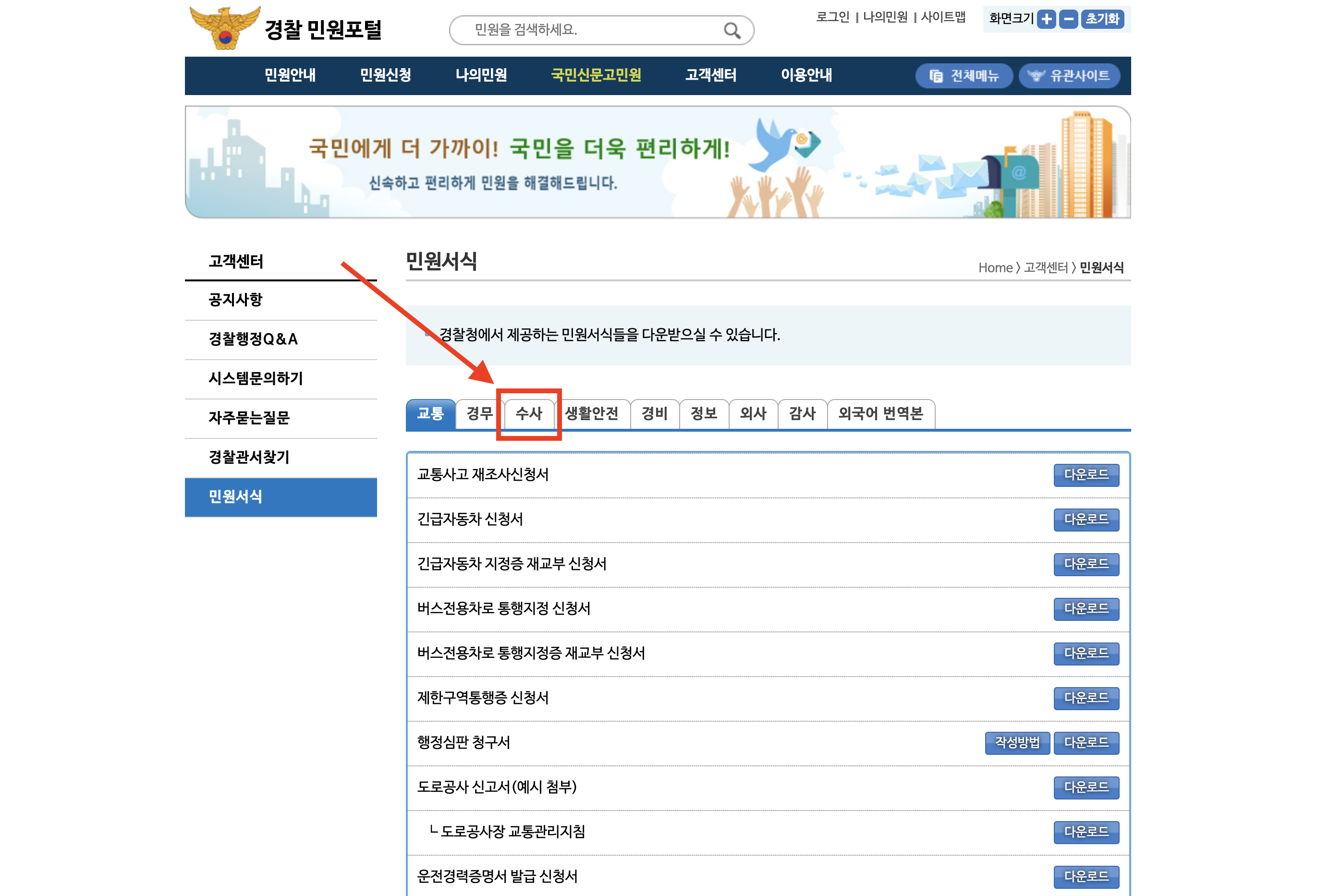Go to 경찰행정Q&A in sidebar
This screenshot has width=1318, height=896.
253,339
